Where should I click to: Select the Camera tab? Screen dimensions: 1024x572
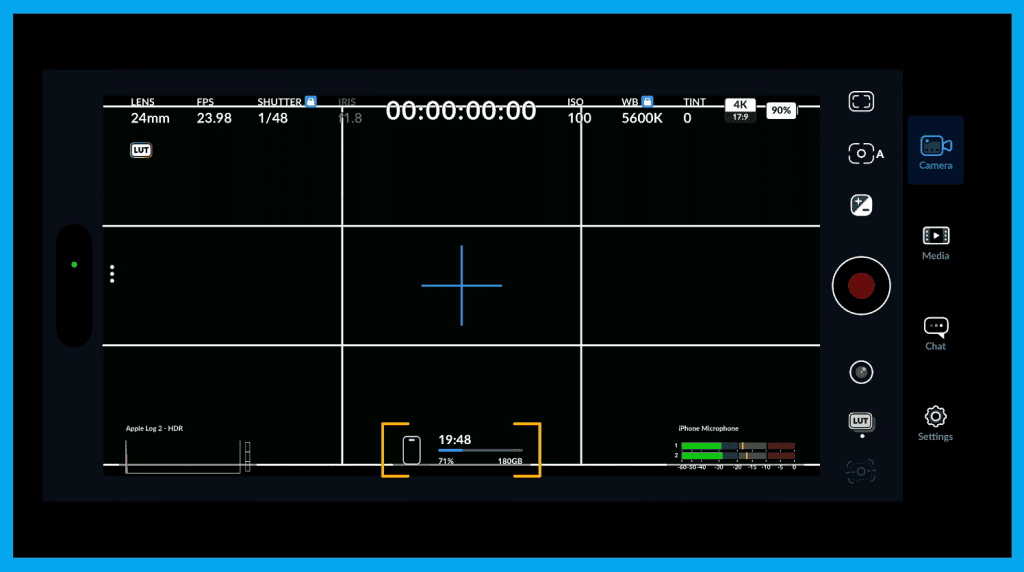click(x=935, y=151)
